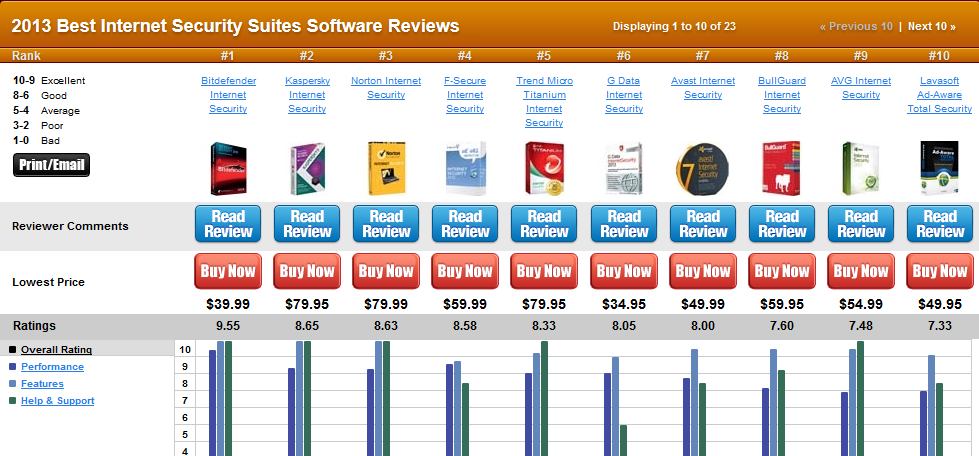The height and width of the screenshot is (456, 979).
Task: Click Buy Now above the $79.99 price
Action: 386,271
